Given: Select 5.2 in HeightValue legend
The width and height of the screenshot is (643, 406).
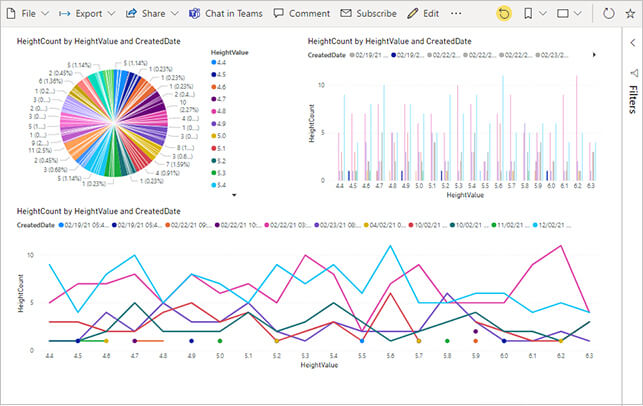Looking at the screenshot, I should (218, 161).
